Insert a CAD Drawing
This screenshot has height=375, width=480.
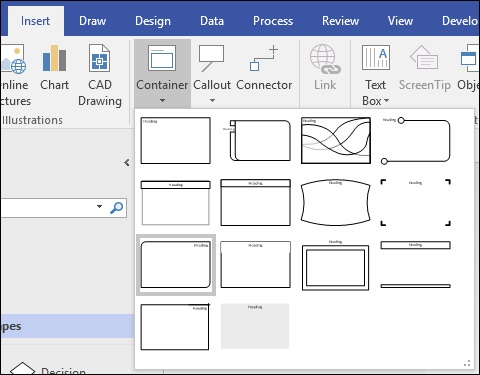(100, 75)
